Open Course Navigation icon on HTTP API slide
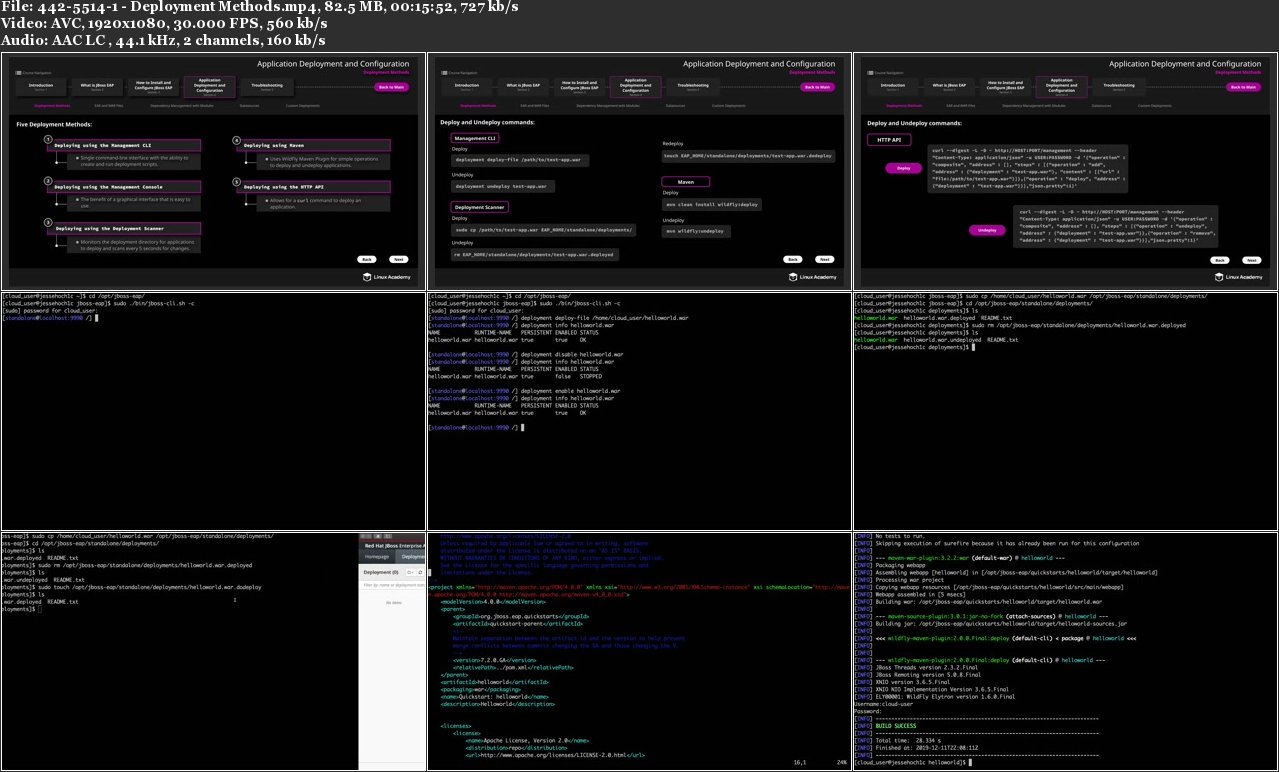1279x772 pixels. pos(870,73)
